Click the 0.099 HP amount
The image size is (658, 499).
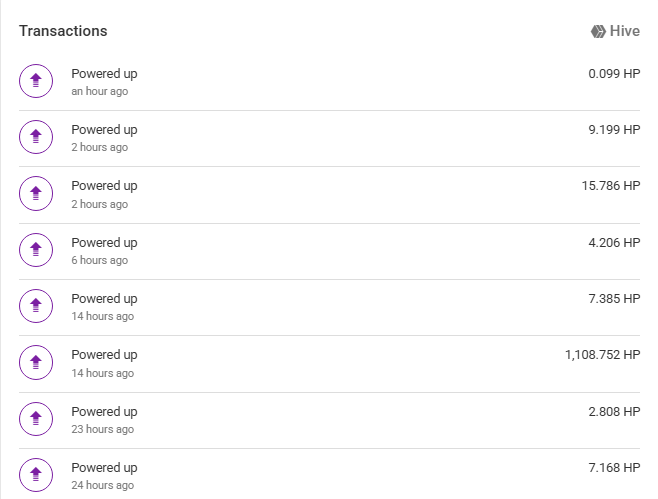pos(614,73)
